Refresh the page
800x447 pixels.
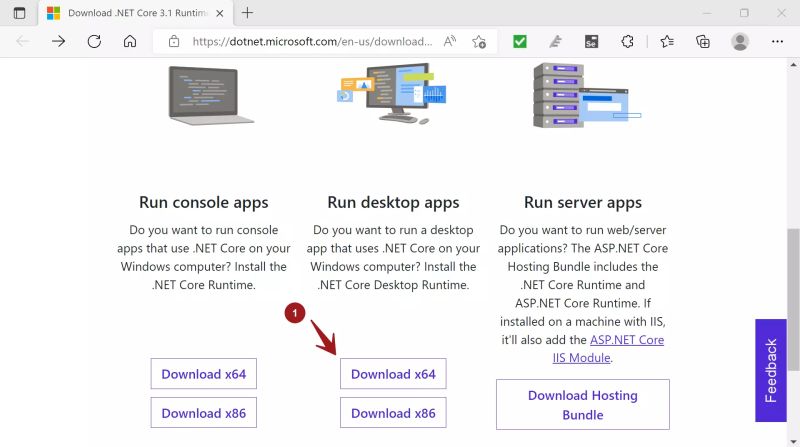tap(94, 41)
